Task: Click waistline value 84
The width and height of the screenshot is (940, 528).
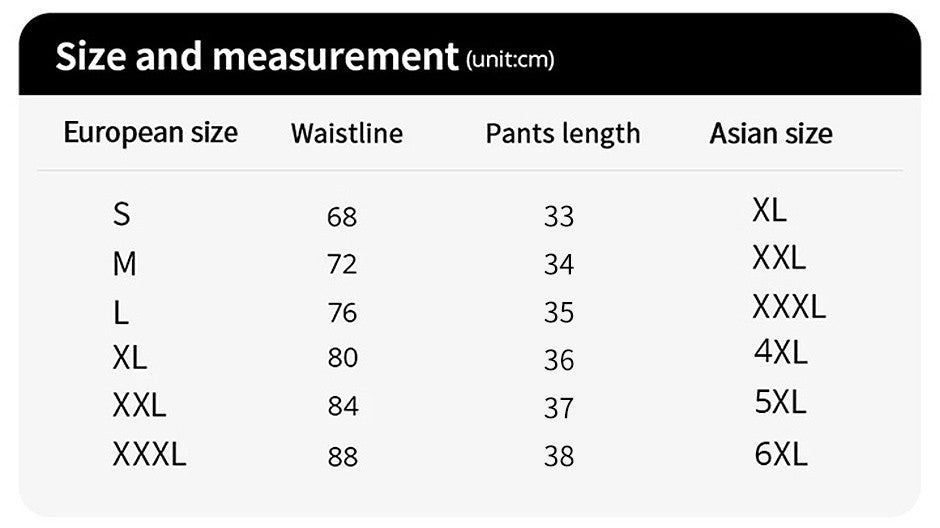Action: click(342, 407)
